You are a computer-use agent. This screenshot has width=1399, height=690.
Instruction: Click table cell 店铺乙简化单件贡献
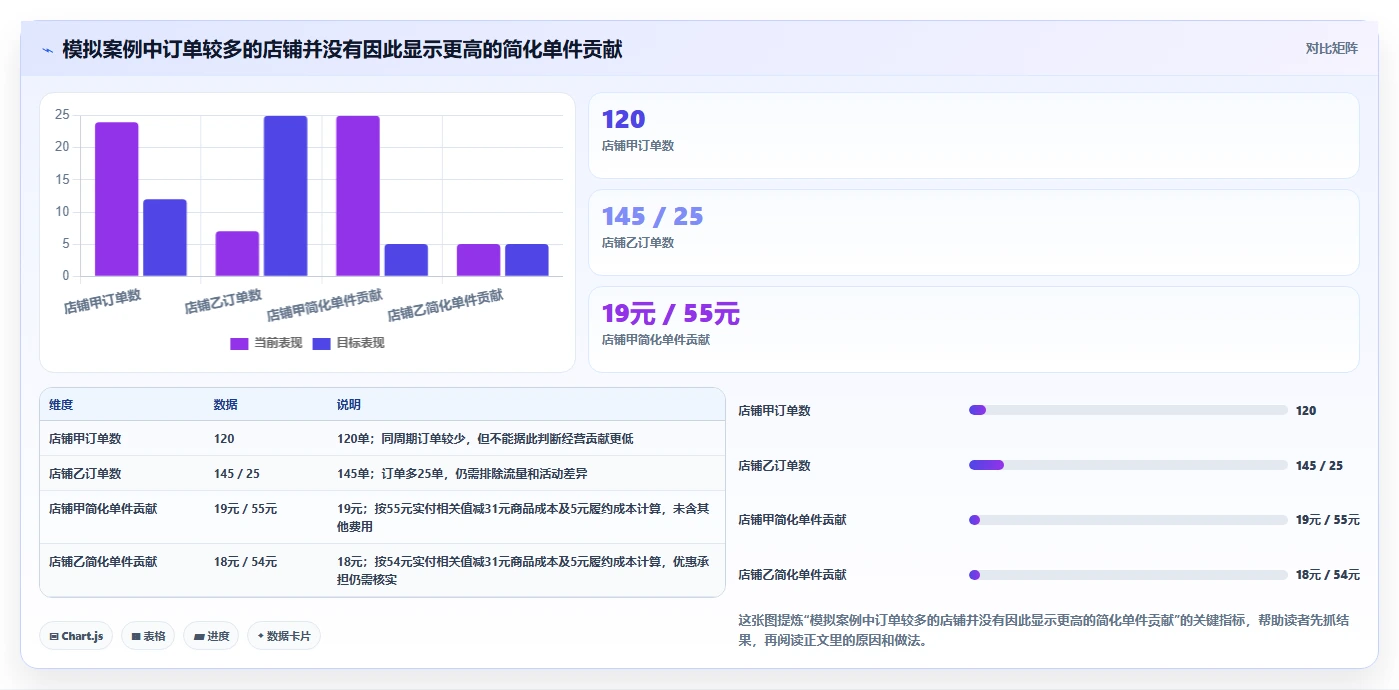(x=103, y=562)
